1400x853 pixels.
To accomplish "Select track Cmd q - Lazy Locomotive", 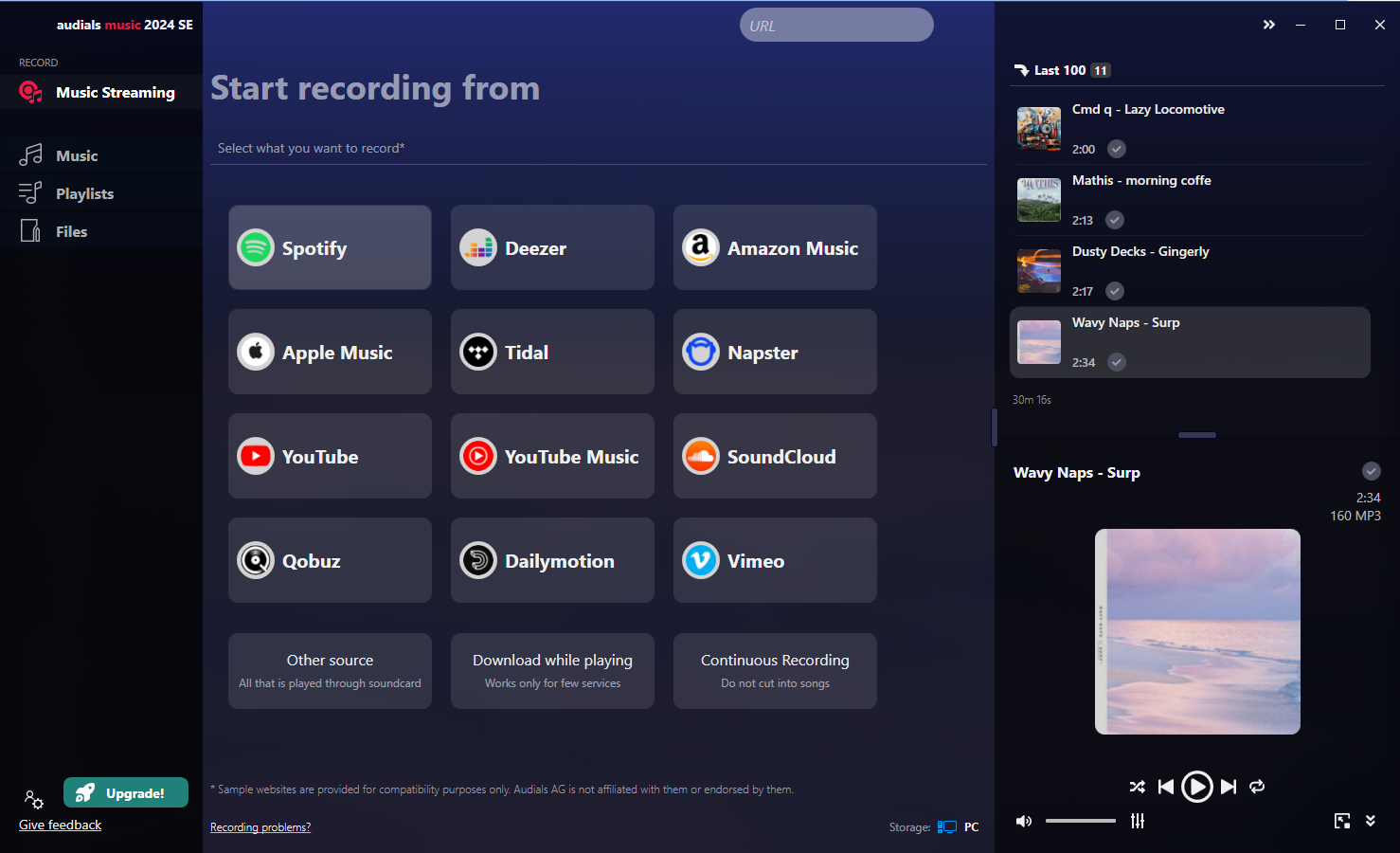I will (x=1190, y=129).
